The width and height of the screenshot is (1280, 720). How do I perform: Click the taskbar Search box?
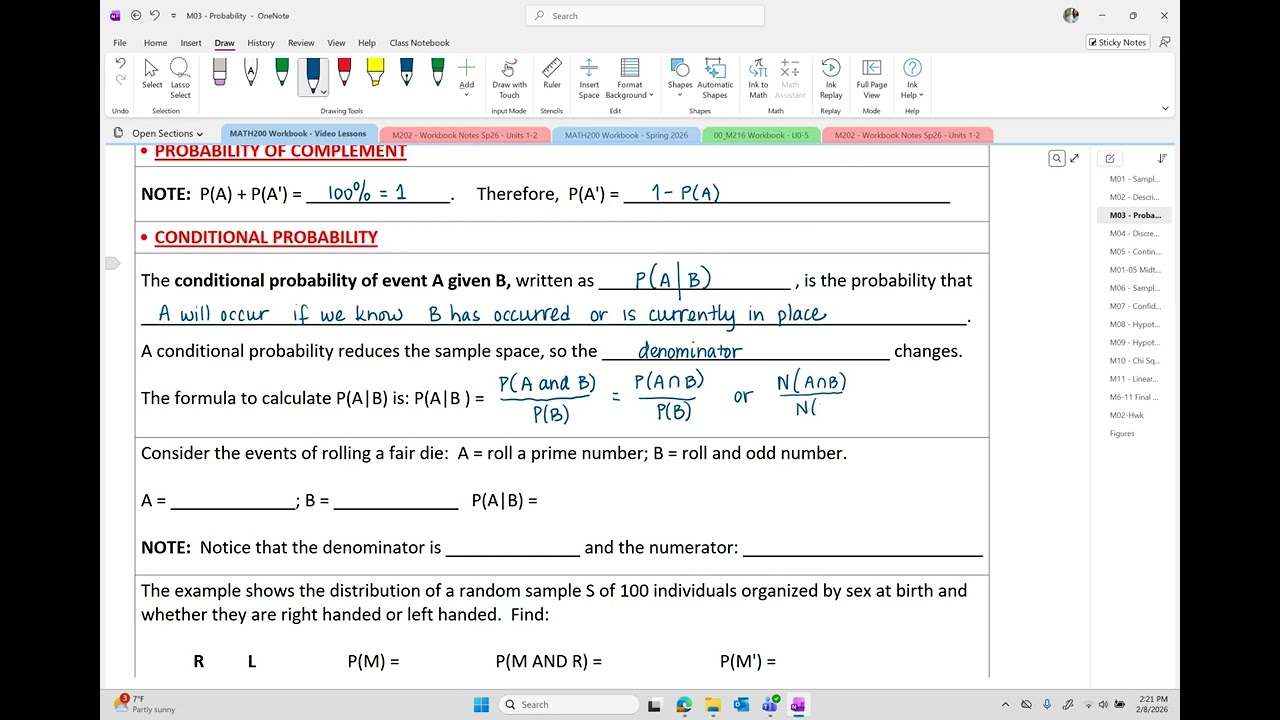[569, 704]
